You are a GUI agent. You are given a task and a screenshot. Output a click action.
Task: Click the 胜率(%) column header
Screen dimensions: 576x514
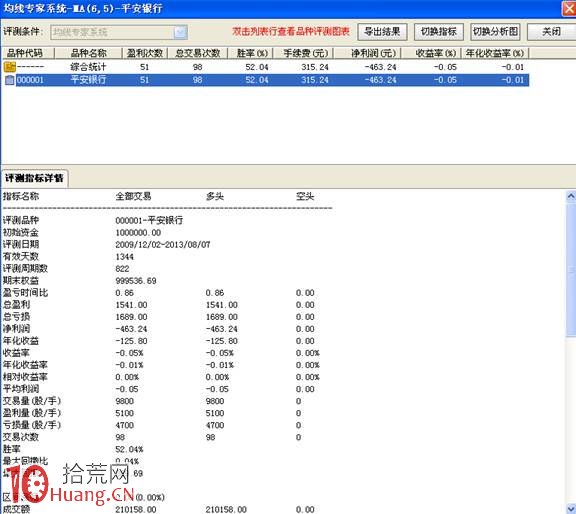[251, 53]
